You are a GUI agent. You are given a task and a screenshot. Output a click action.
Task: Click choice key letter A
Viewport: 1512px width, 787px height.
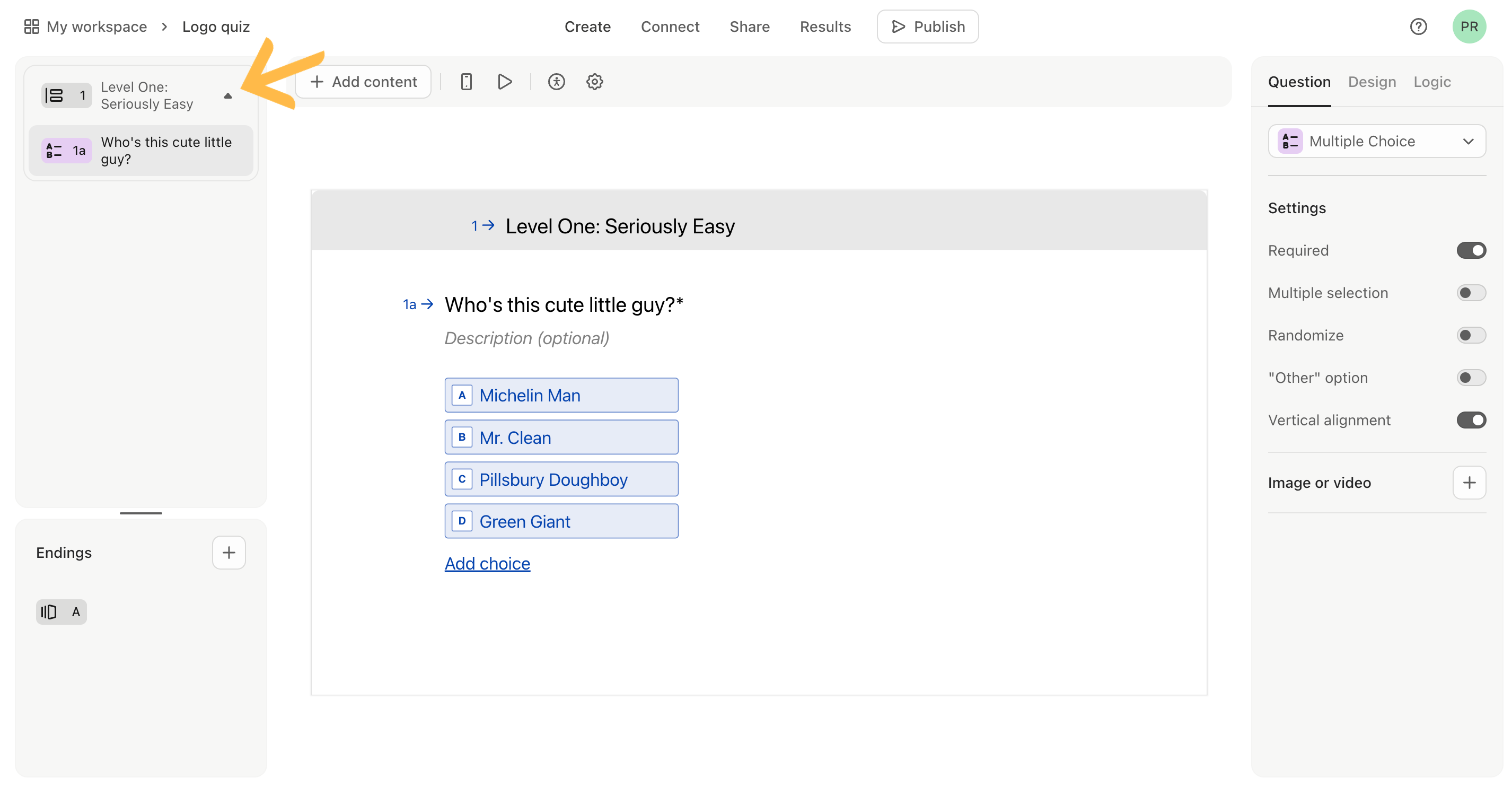click(462, 395)
